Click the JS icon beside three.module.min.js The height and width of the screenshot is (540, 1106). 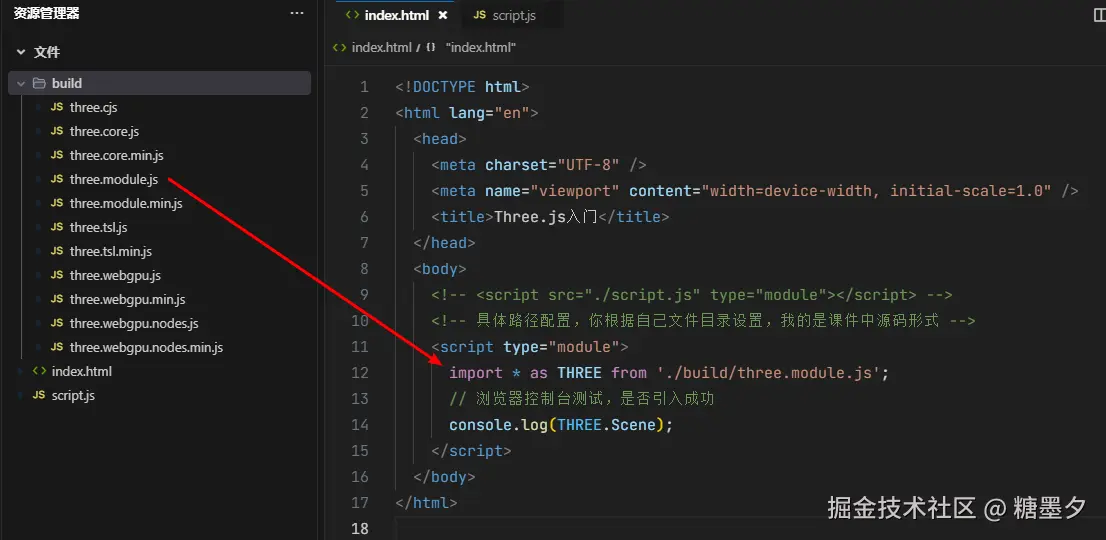56,203
